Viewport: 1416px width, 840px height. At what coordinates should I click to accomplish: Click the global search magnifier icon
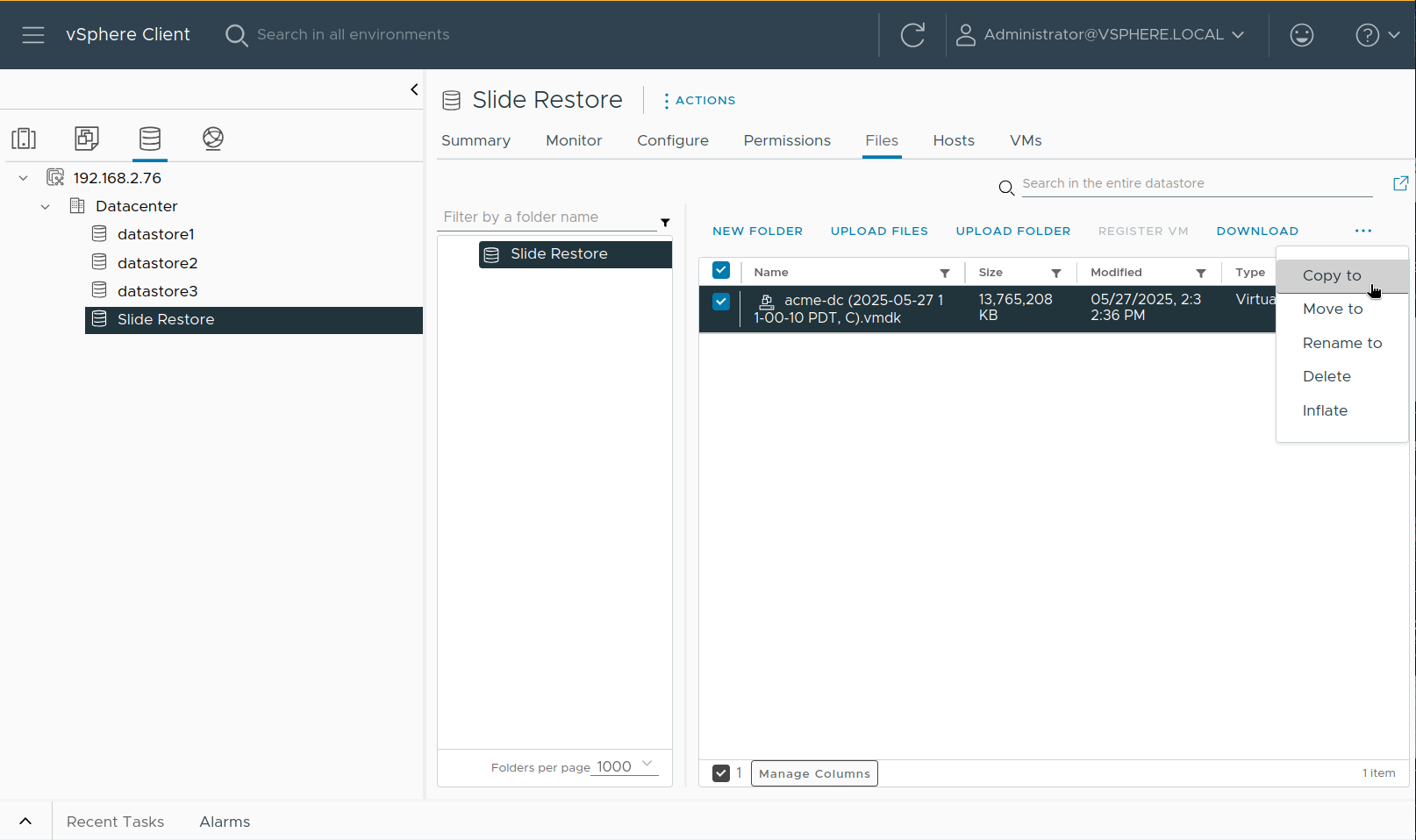236,35
